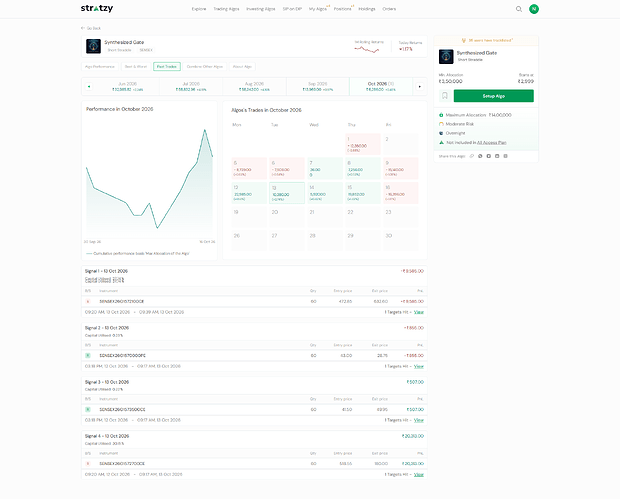The image size is (620, 499).
Task: Click the third share icon in Share this Algo
Action: 489,156
